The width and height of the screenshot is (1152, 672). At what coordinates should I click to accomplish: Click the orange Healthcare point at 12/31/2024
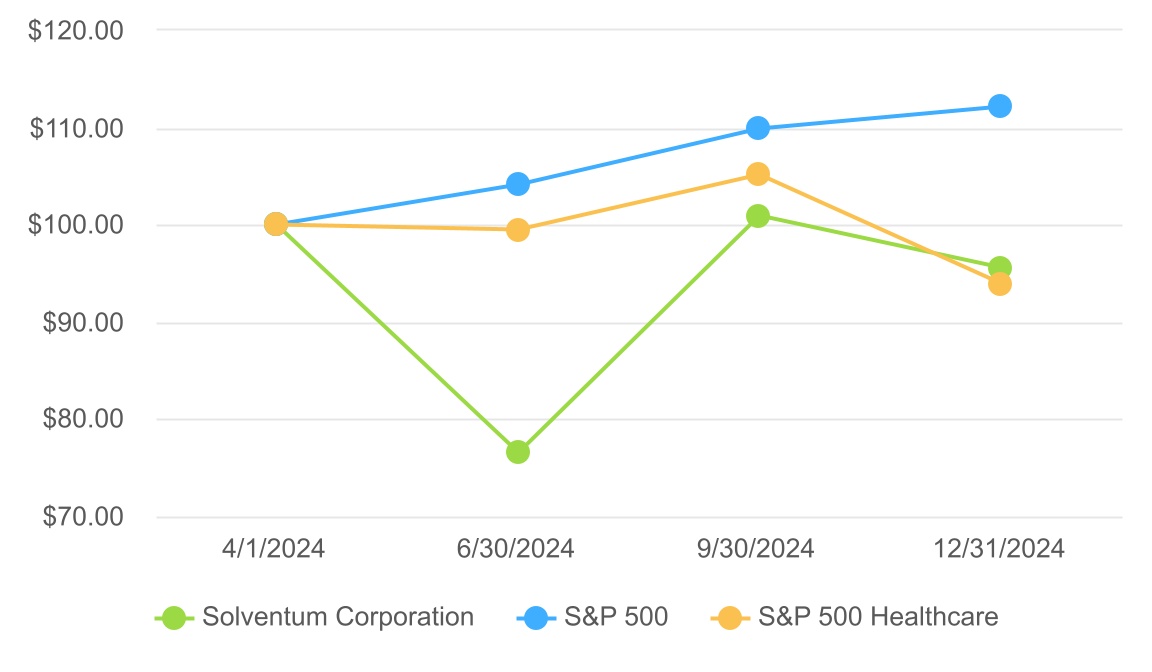coord(999,285)
